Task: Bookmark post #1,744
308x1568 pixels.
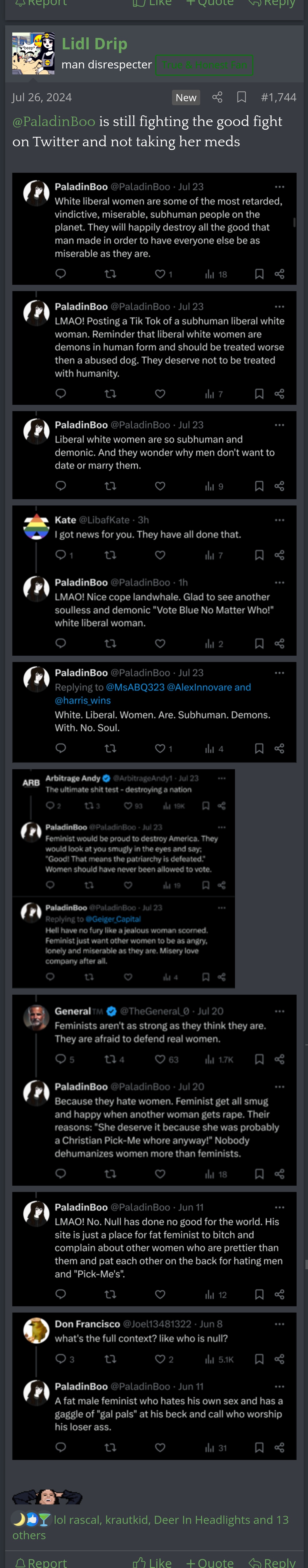Action: coord(242,98)
